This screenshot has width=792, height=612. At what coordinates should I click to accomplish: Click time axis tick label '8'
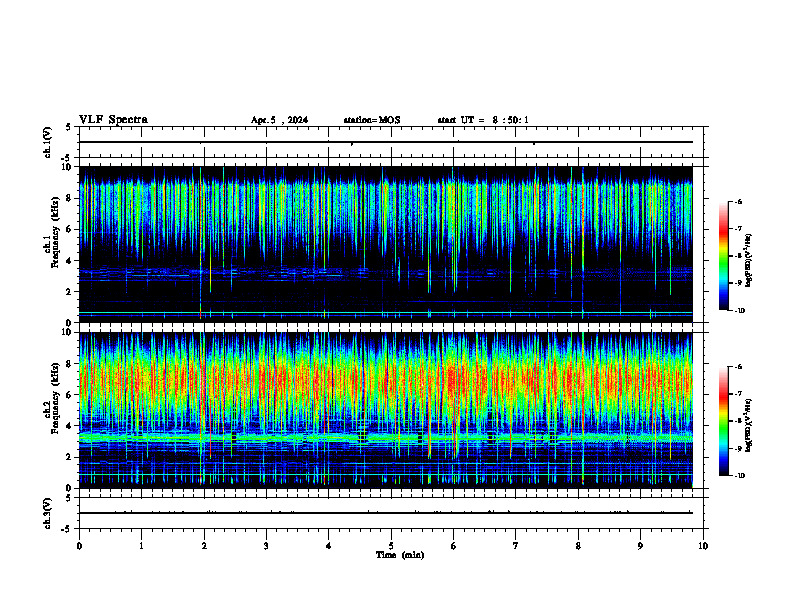[x=578, y=546]
